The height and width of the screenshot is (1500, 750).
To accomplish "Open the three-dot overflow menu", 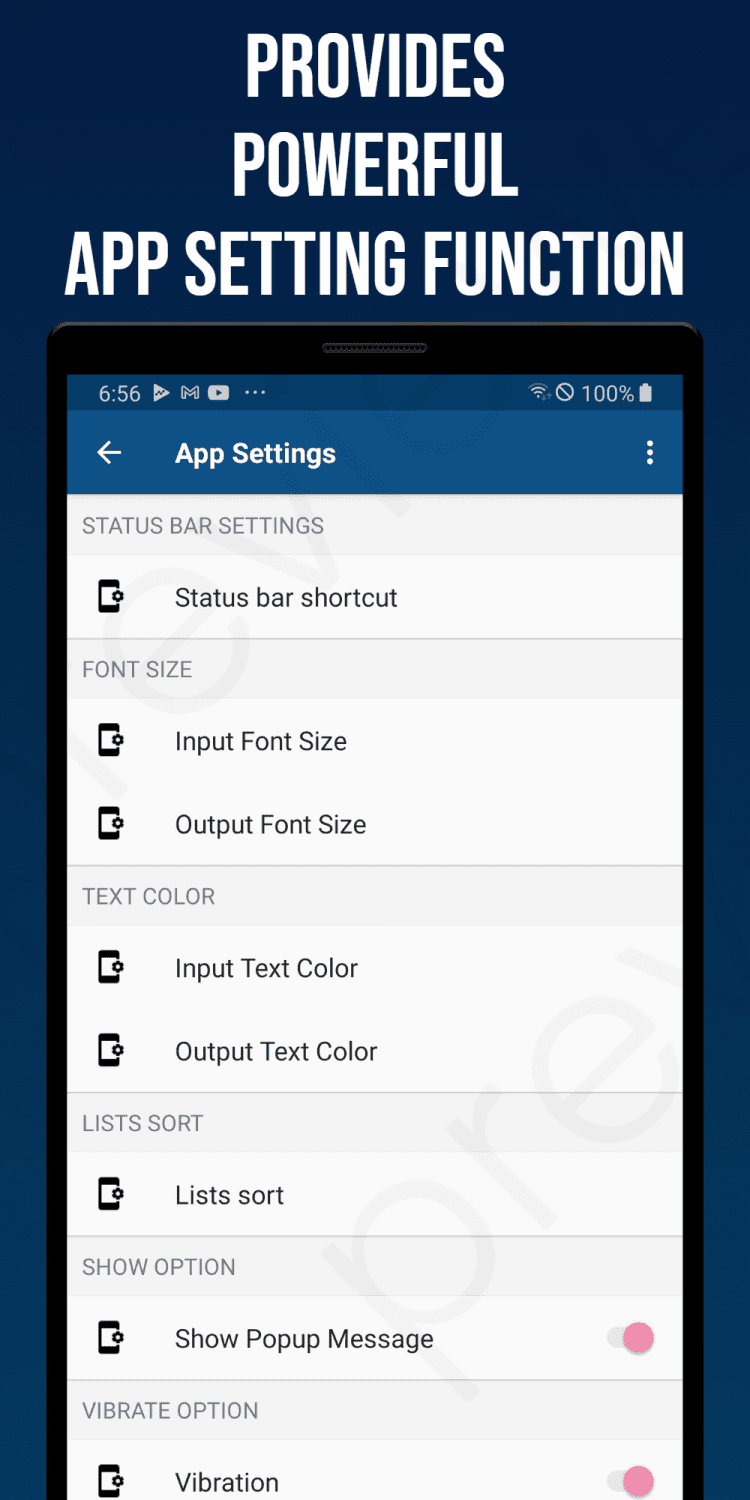I will click(650, 453).
